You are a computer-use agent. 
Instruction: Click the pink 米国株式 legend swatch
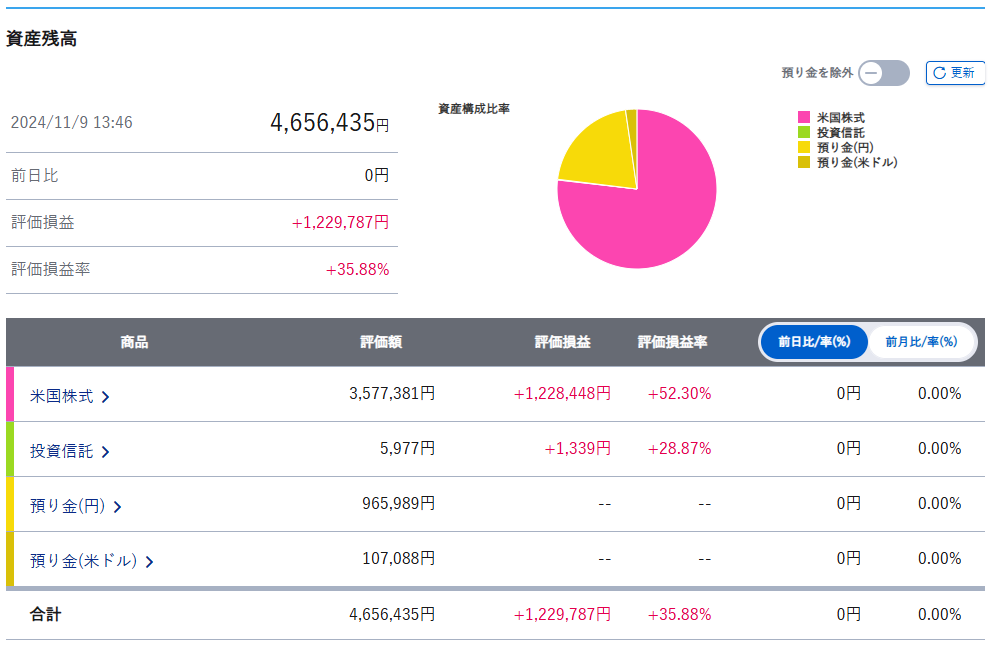tap(803, 118)
